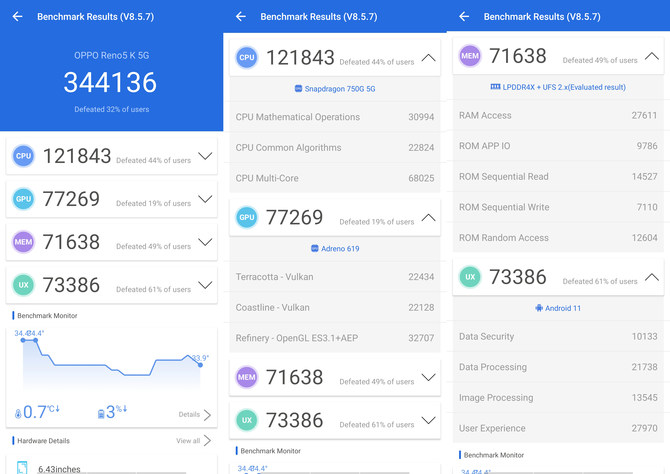This screenshot has width=670, height=474.
Task: Click the 33.9° end point on graph
Action: [x=200, y=365]
